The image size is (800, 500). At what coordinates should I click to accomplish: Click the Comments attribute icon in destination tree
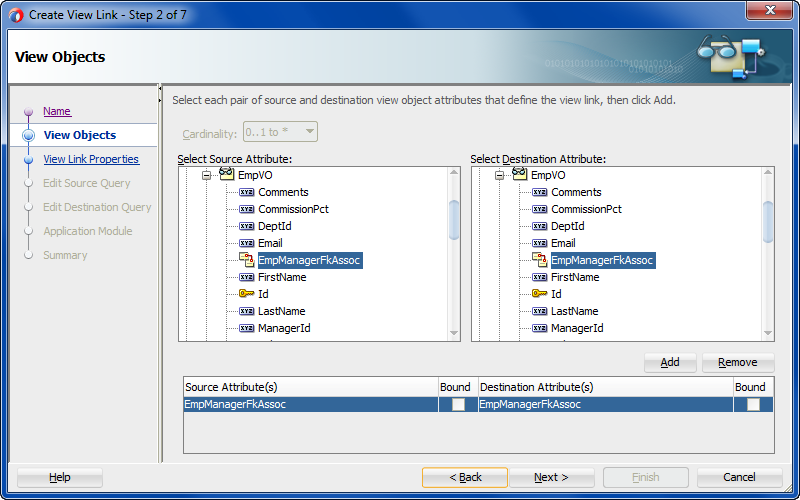[x=539, y=192]
